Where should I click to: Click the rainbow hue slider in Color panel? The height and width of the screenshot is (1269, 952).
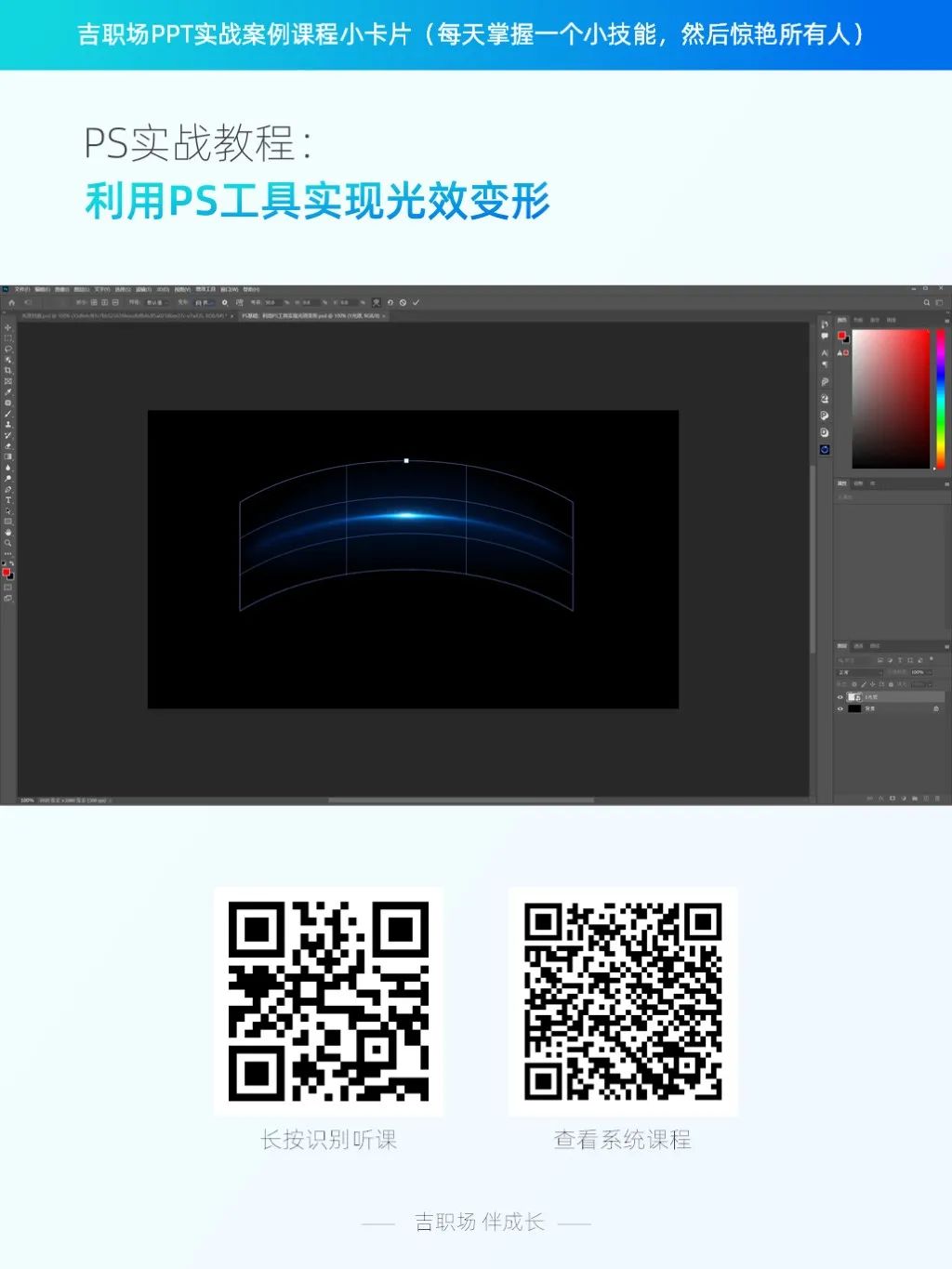pyautogui.click(x=940, y=399)
